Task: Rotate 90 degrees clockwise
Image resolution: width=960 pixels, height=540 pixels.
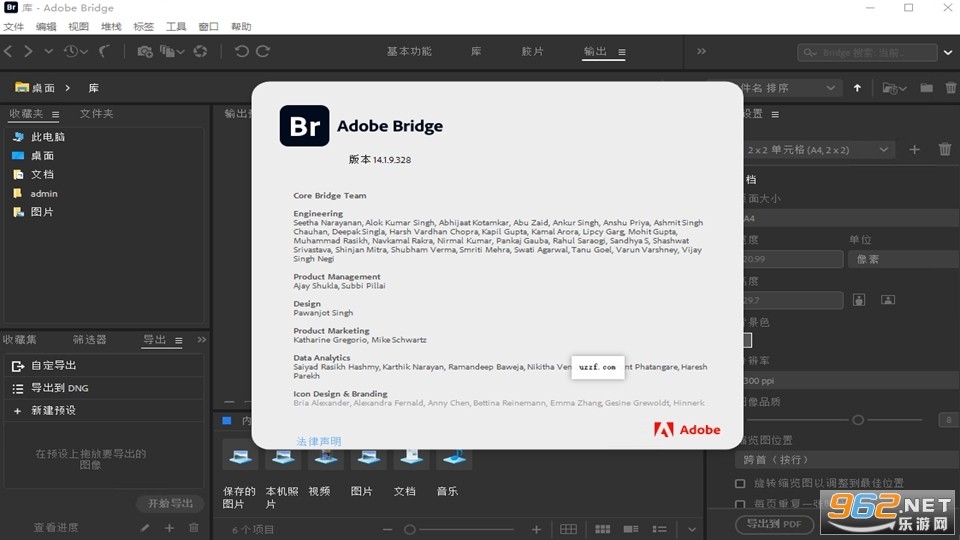Action: [263, 51]
